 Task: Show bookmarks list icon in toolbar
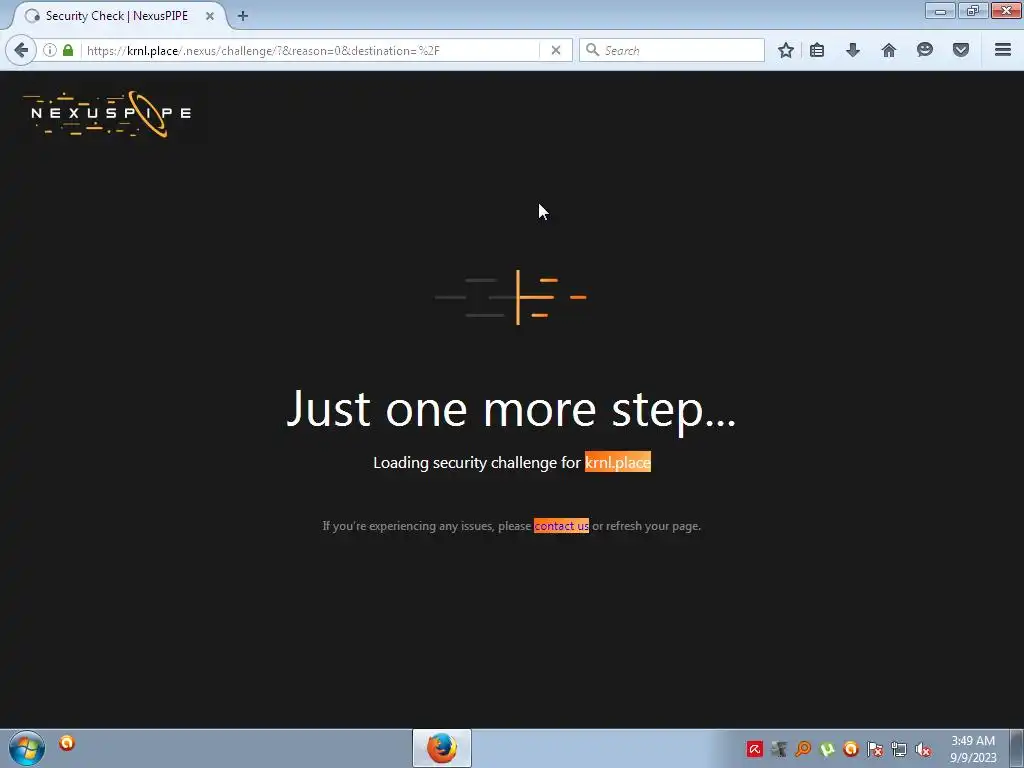(817, 50)
